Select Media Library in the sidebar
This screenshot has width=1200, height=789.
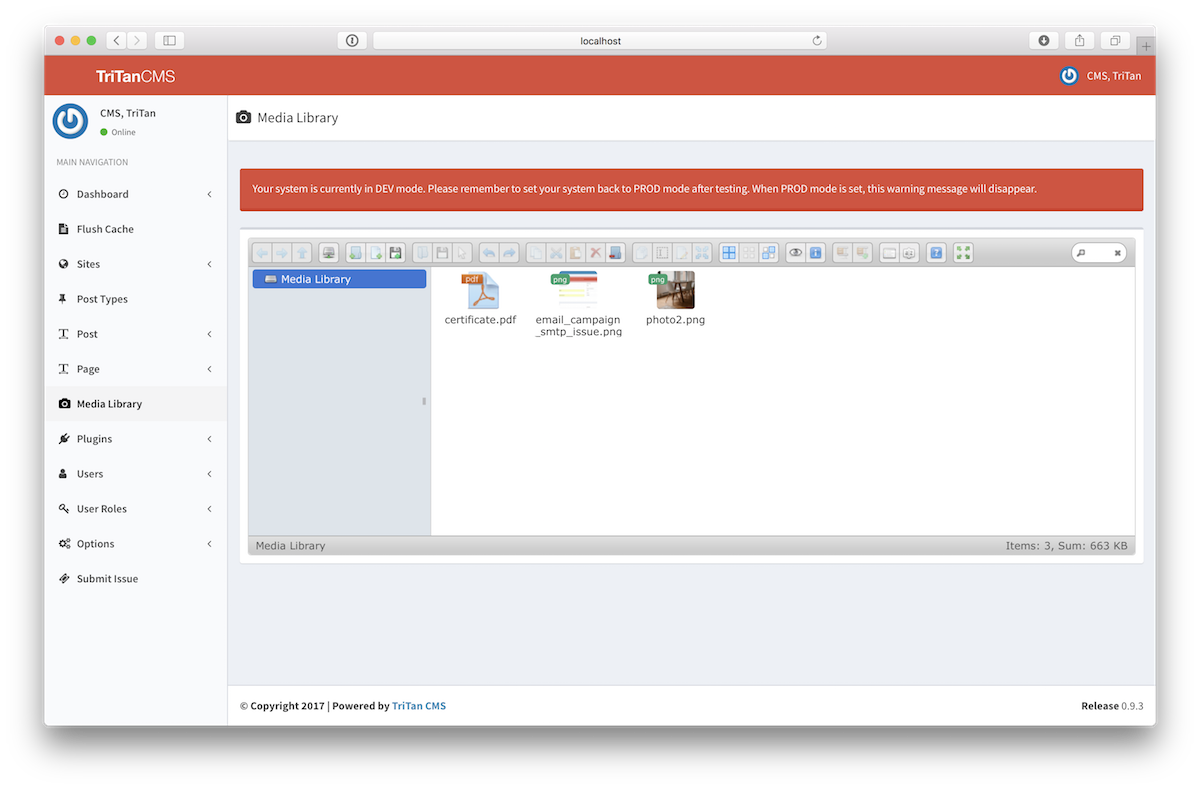click(x=110, y=403)
